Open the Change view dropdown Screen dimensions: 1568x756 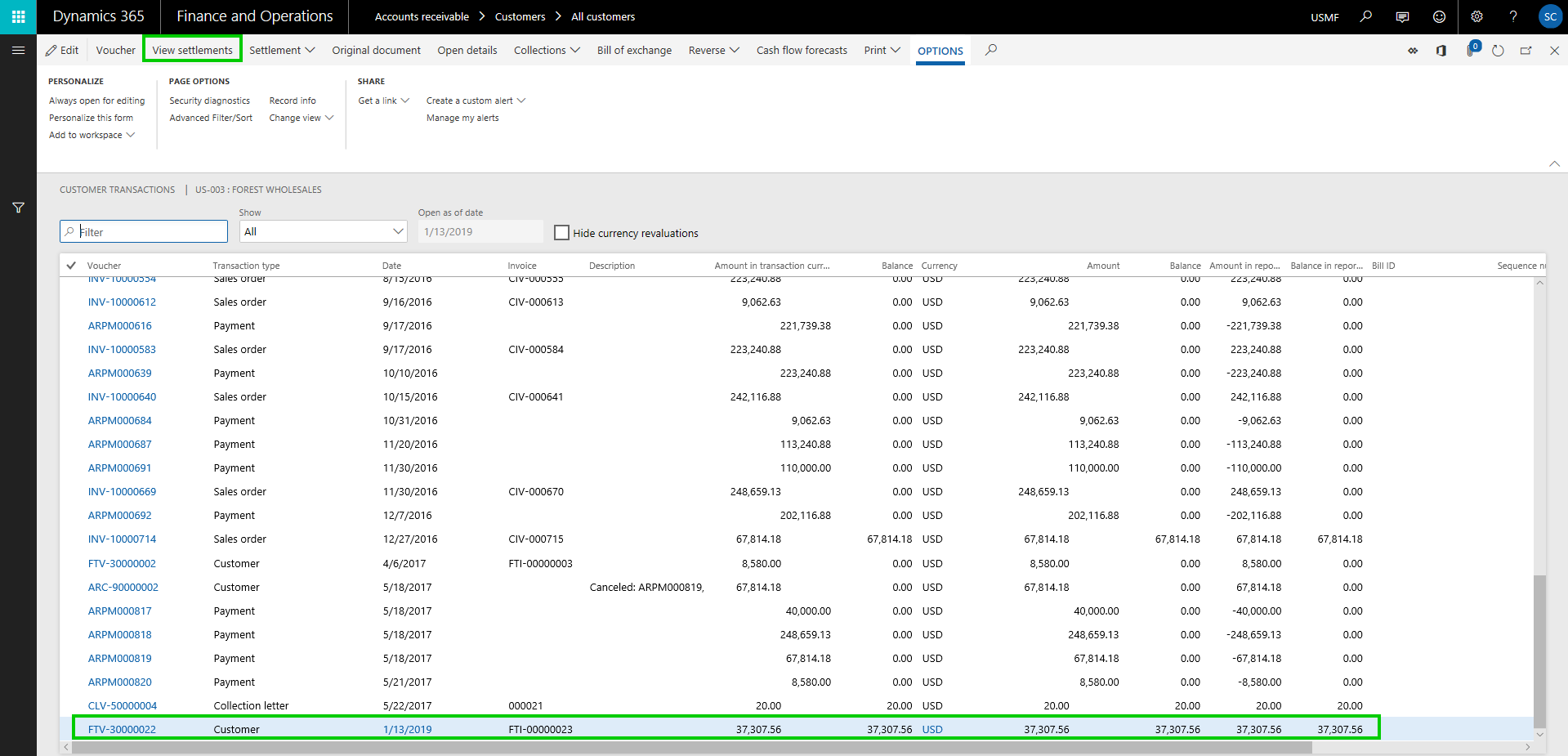pos(301,118)
